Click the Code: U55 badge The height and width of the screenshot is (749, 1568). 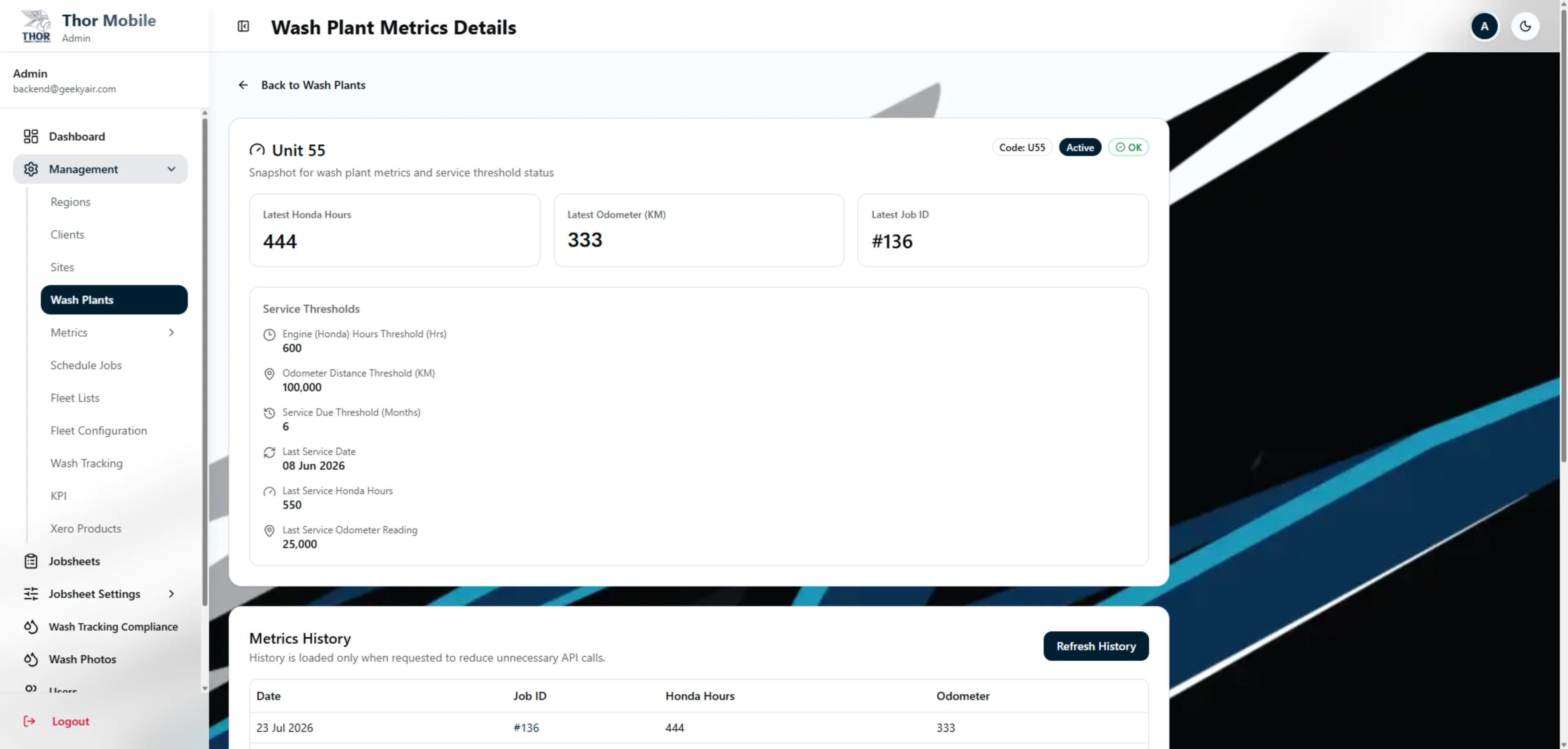coord(1022,147)
